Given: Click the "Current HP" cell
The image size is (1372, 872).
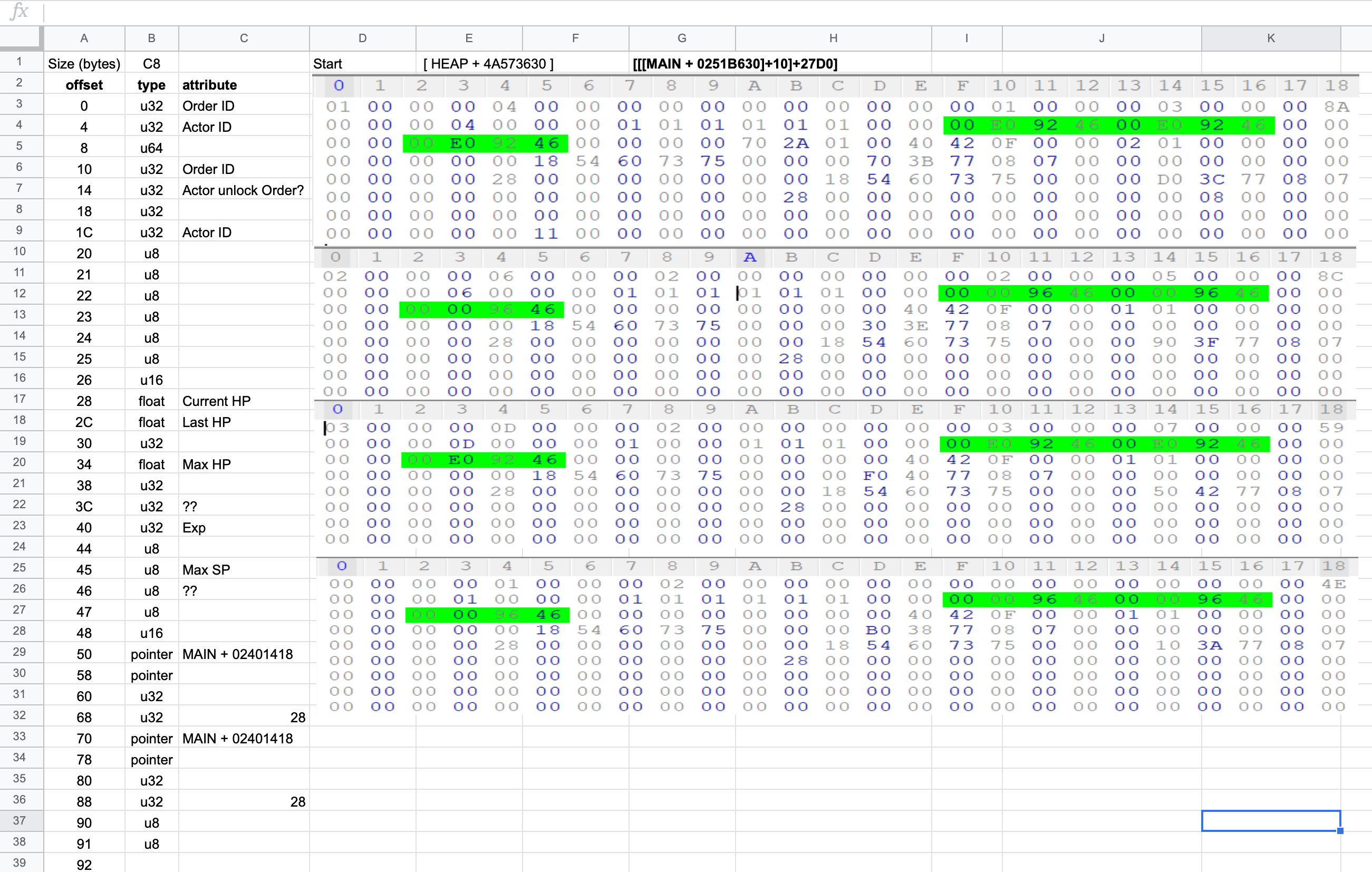Looking at the screenshot, I should pos(244,400).
